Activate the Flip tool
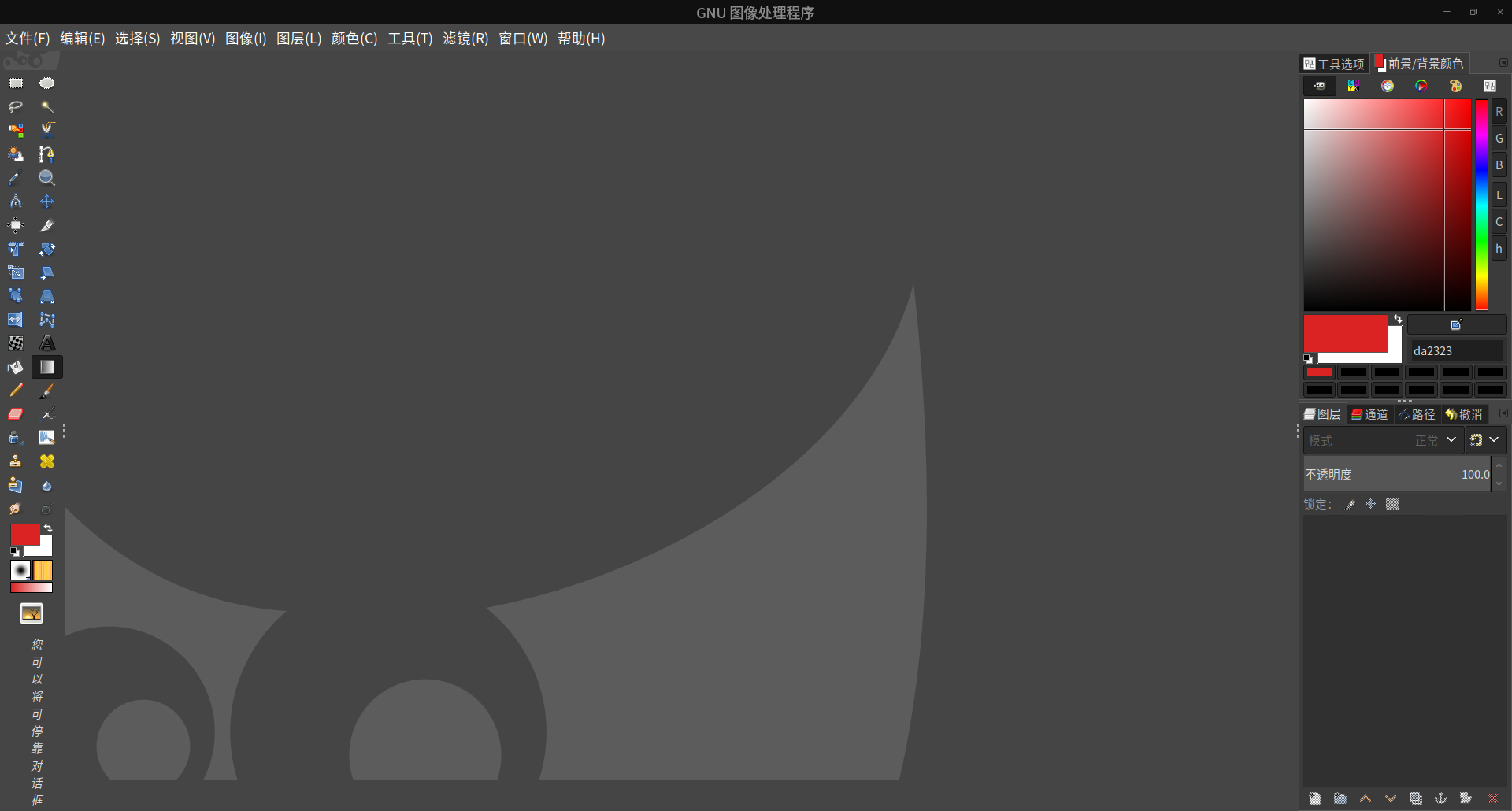This screenshot has height=811, width=1512. pos(16,320)
